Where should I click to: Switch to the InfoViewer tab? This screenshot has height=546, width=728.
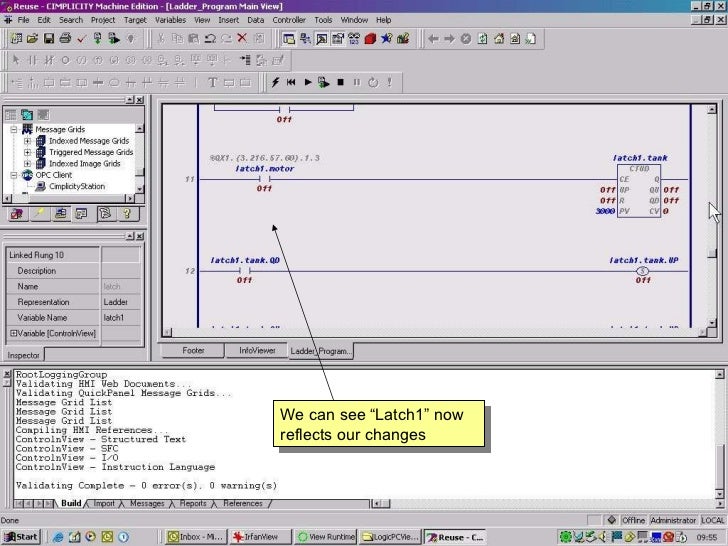click(x=257, y=351)
